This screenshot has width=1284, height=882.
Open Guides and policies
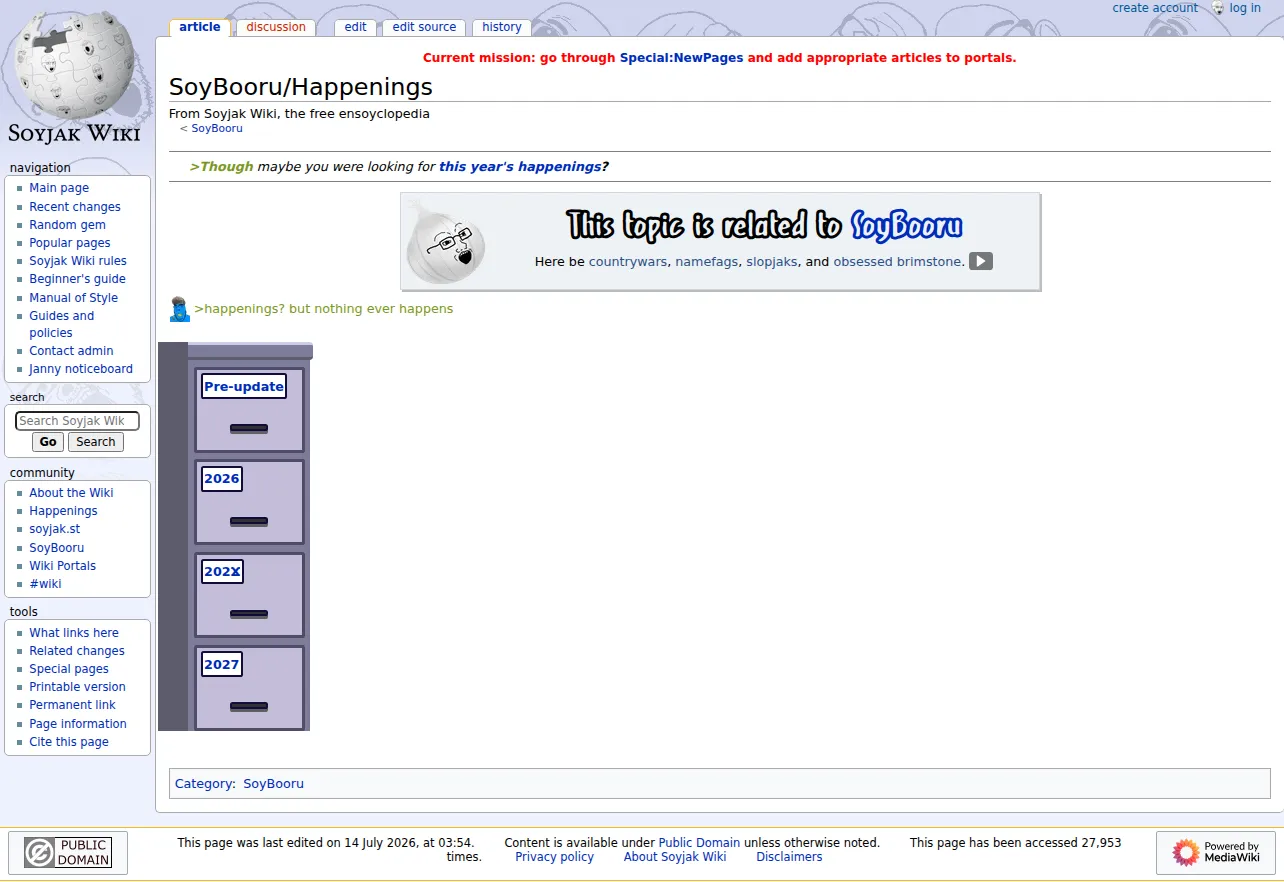point(61,324)
